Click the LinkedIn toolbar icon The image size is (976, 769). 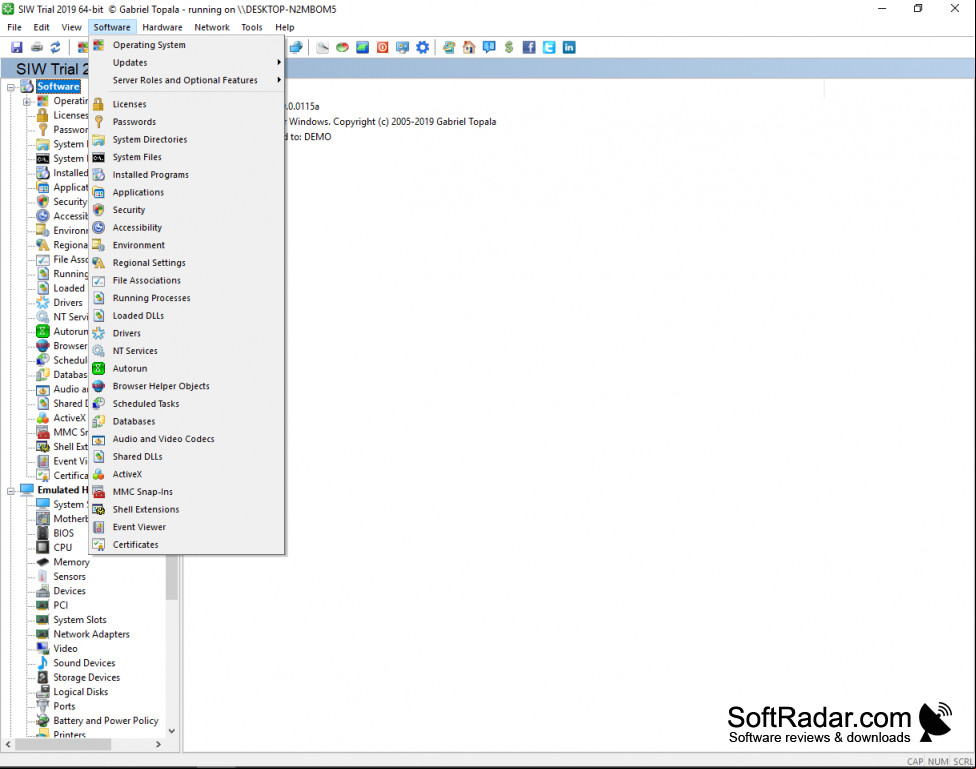click(x=569, y=47)
